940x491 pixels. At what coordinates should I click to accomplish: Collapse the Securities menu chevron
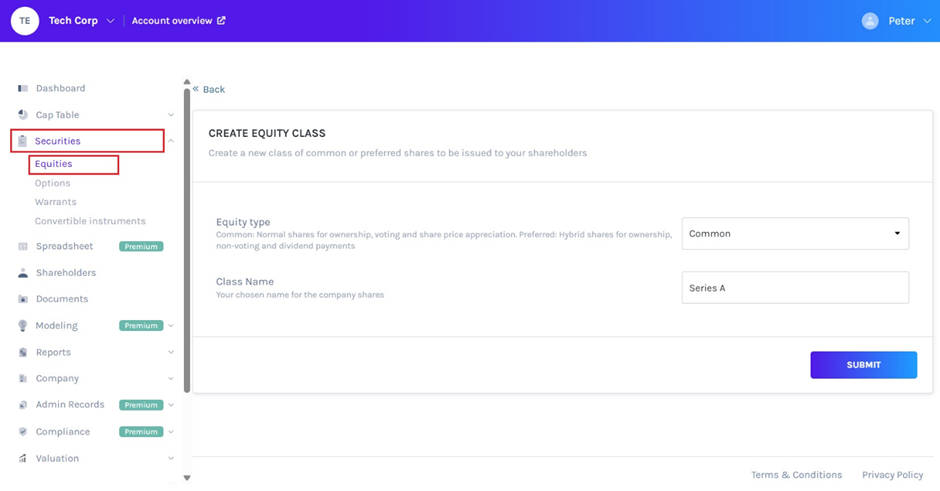(x=171, y=141)
